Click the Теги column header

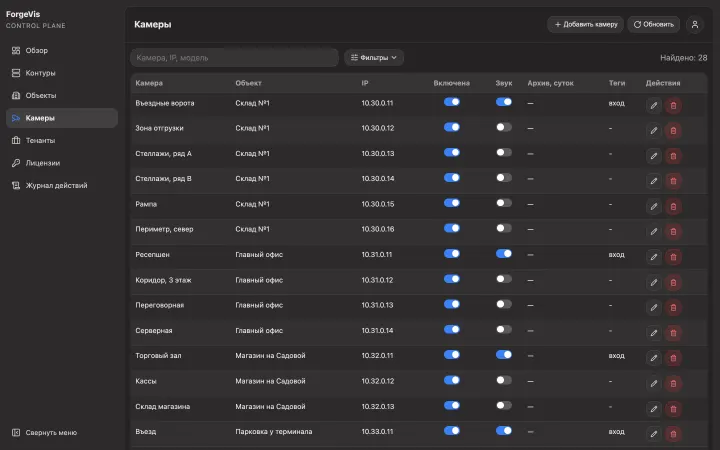click(x=617, y=83)
